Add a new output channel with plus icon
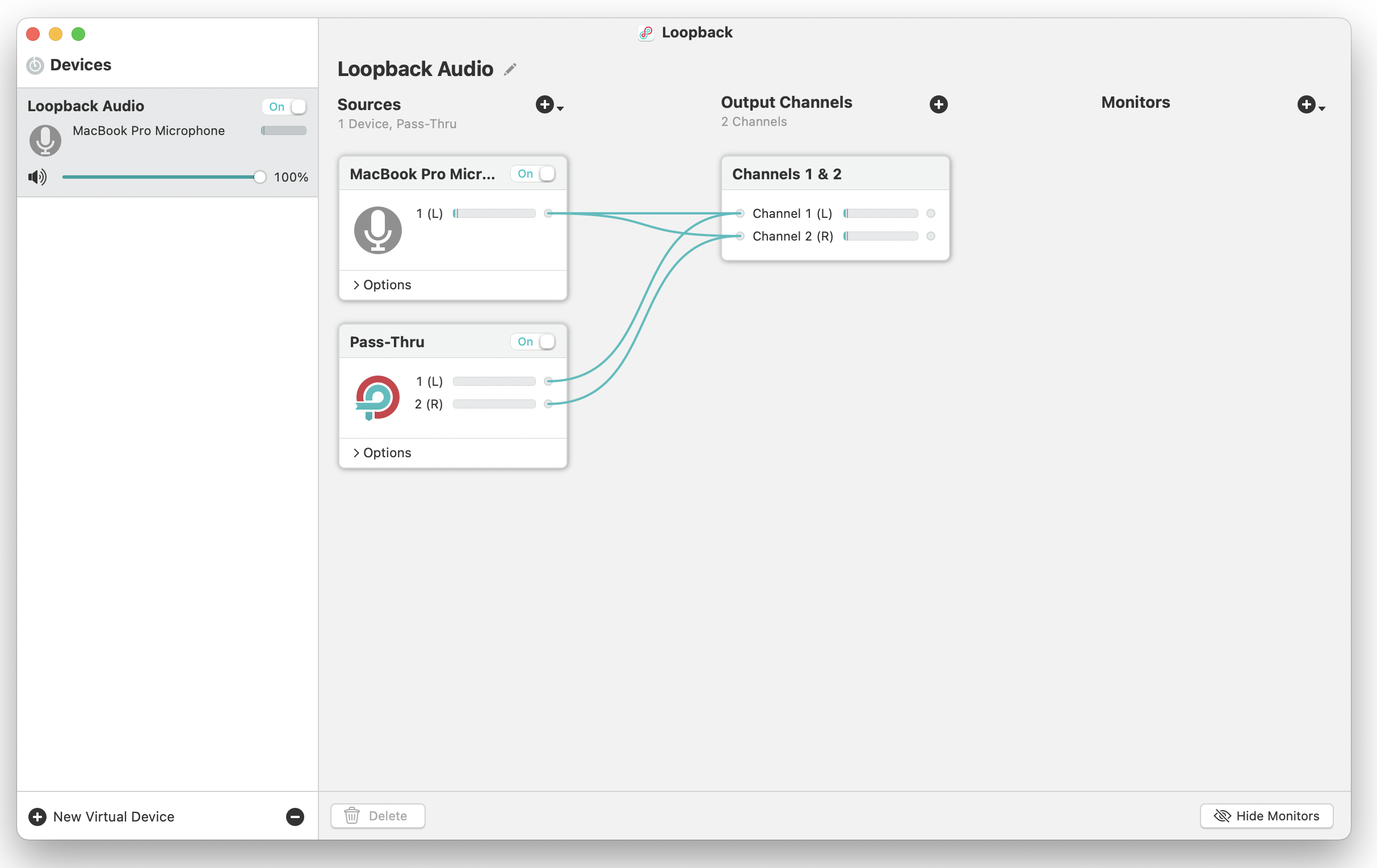The image size is (1377, 868). (938, 104)
